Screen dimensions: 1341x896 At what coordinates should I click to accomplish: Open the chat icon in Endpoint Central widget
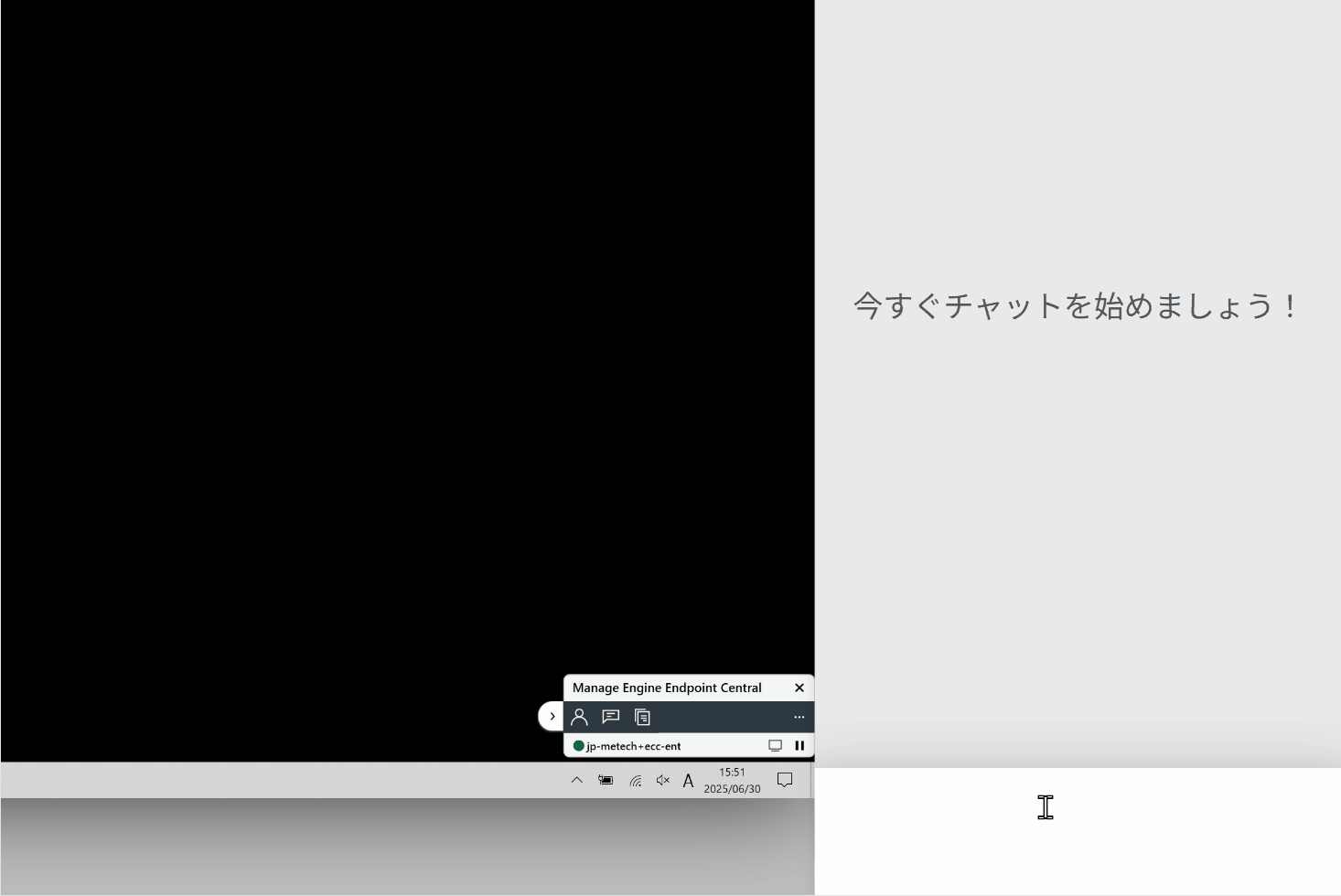click(x=611, y=717)
